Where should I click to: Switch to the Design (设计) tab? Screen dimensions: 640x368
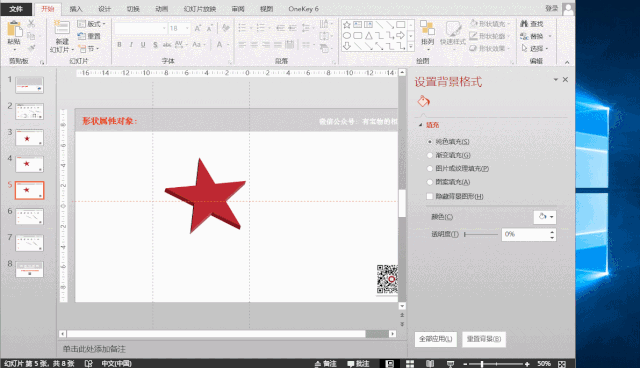click(x=104, y=9)
